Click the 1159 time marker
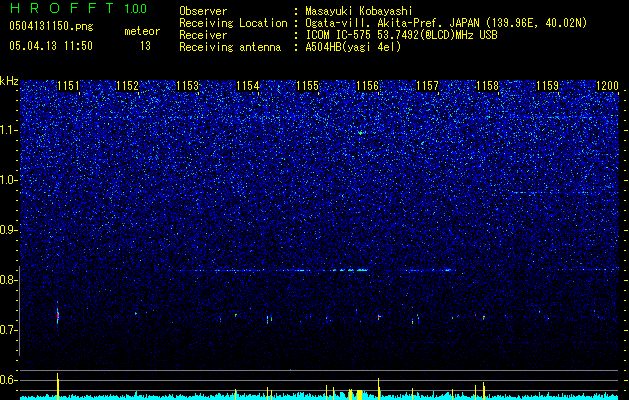This screenshot has height=400, width=629. (x=548, y=86)
